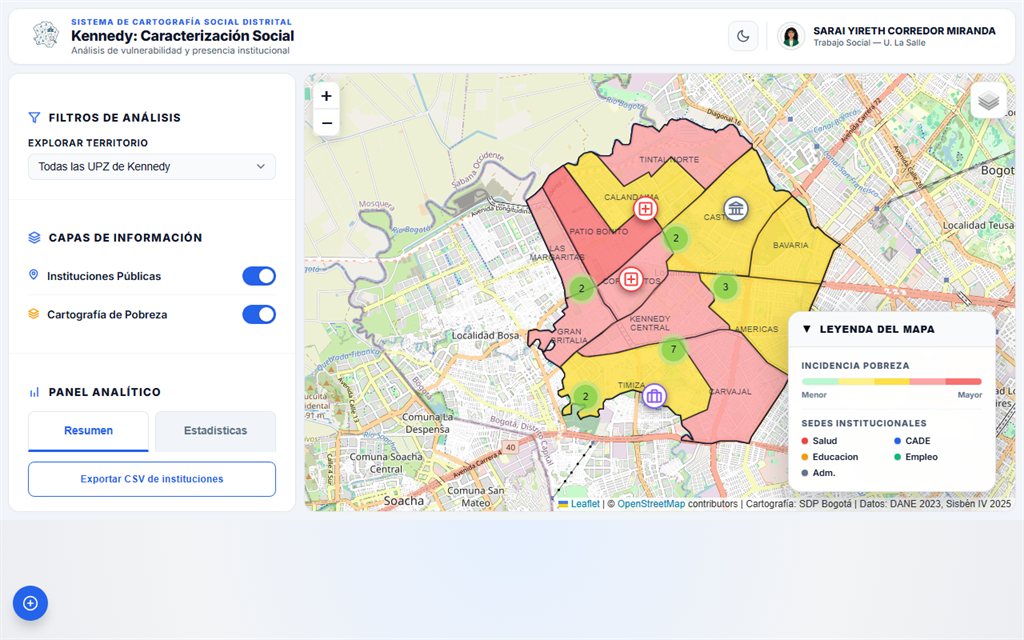Open the blue floating plus button
1024x640 pixels.
pyautogui.click(x=30, y=603)
